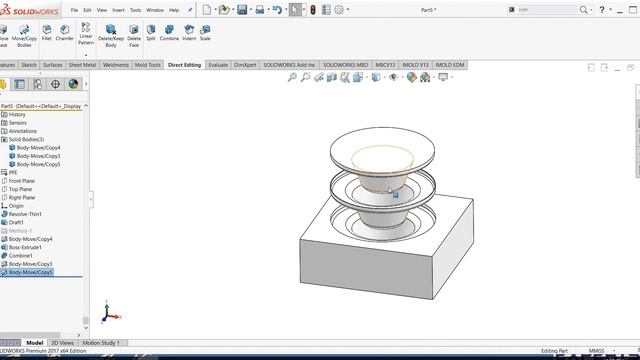Click the search commands field
This screenshot has width=640, height=360.
click(546, 10)
